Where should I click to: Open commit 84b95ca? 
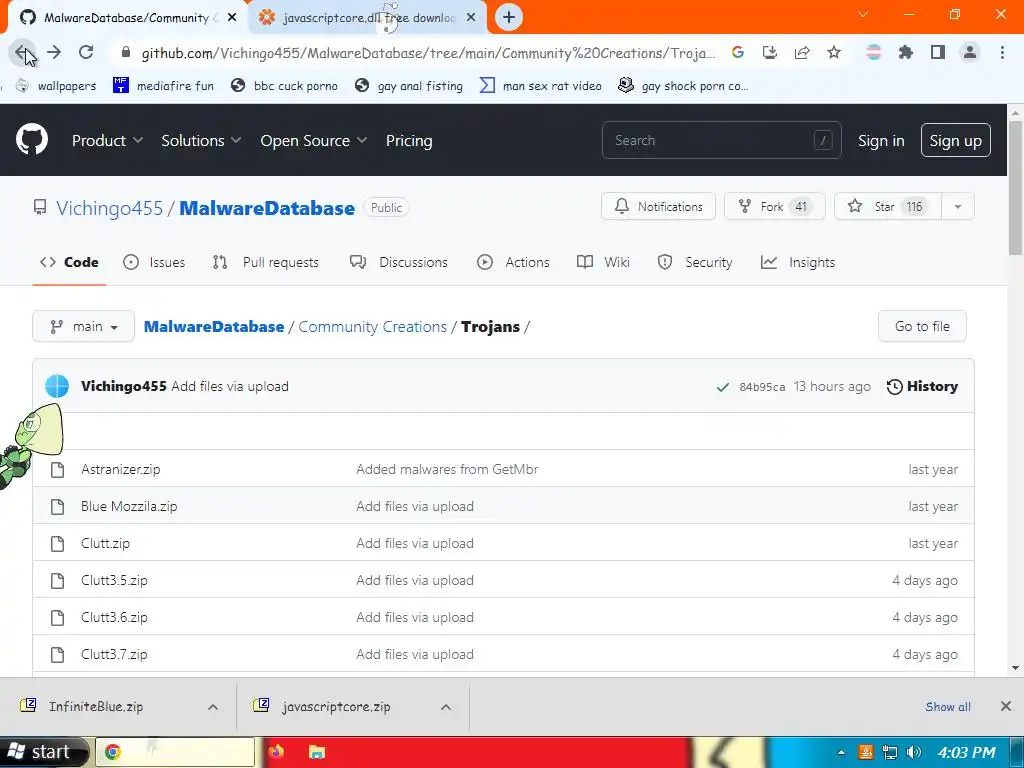(762, 387)
